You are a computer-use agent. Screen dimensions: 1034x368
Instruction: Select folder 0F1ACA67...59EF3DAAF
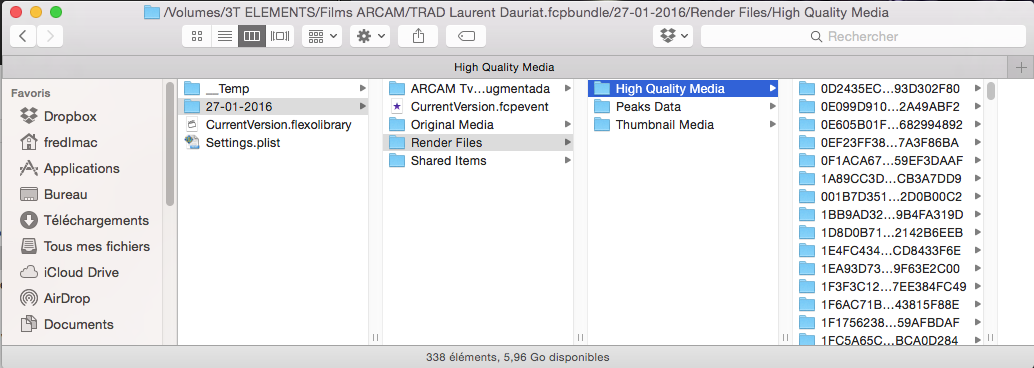tap(888, 160)
